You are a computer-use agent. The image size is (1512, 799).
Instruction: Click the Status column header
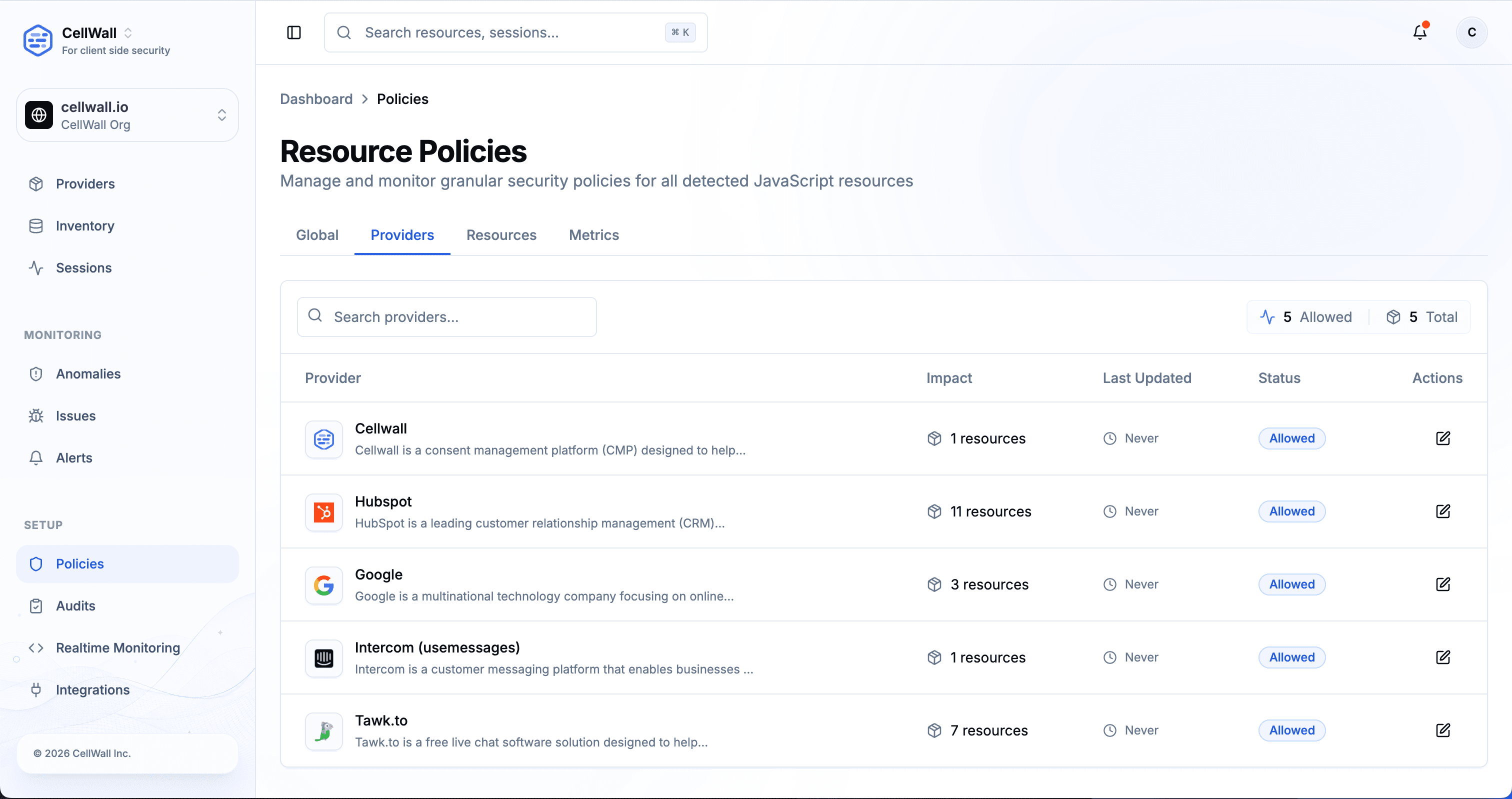1279,378
